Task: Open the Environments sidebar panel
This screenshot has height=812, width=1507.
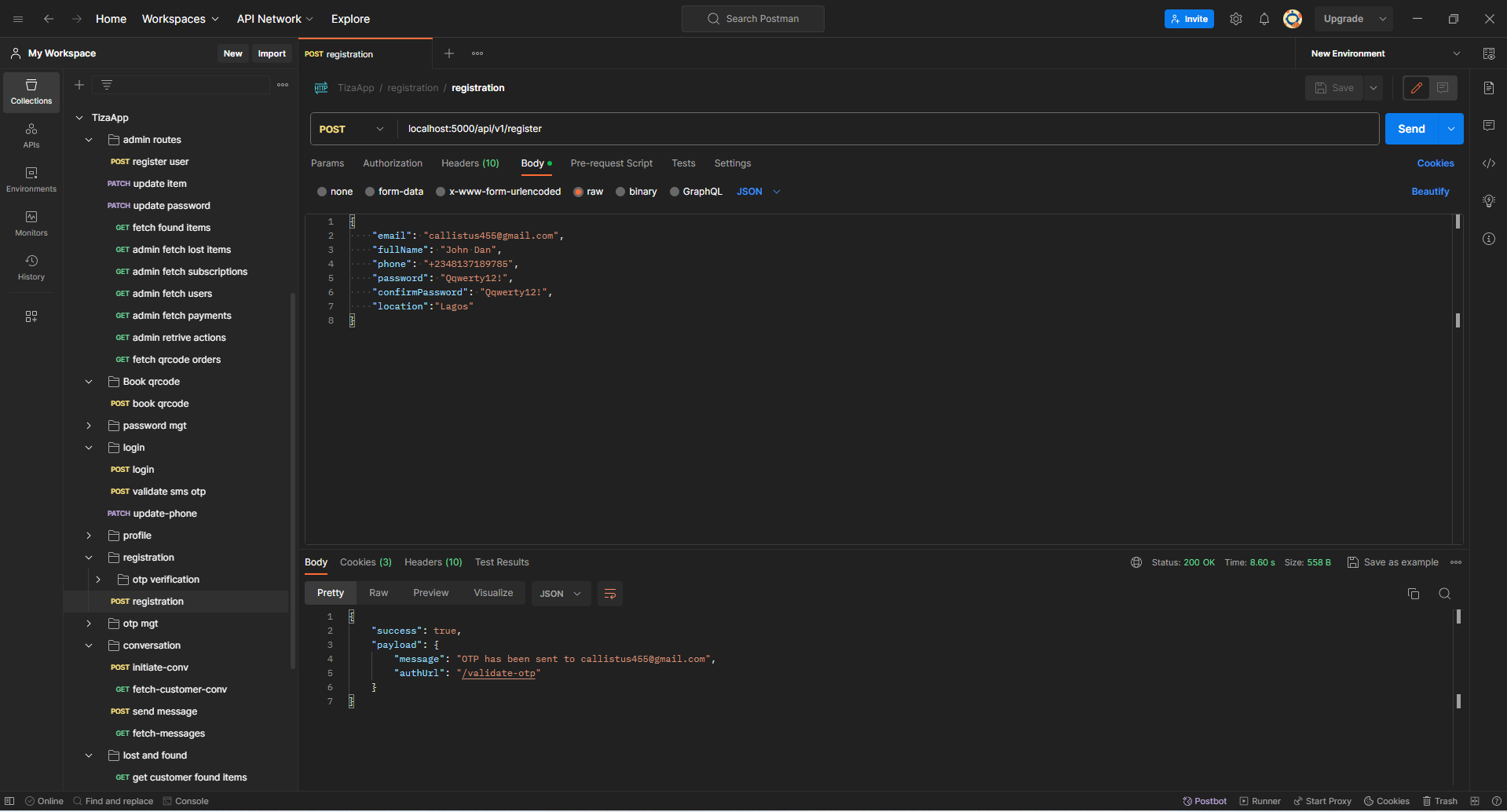Action: coord(31,179)
